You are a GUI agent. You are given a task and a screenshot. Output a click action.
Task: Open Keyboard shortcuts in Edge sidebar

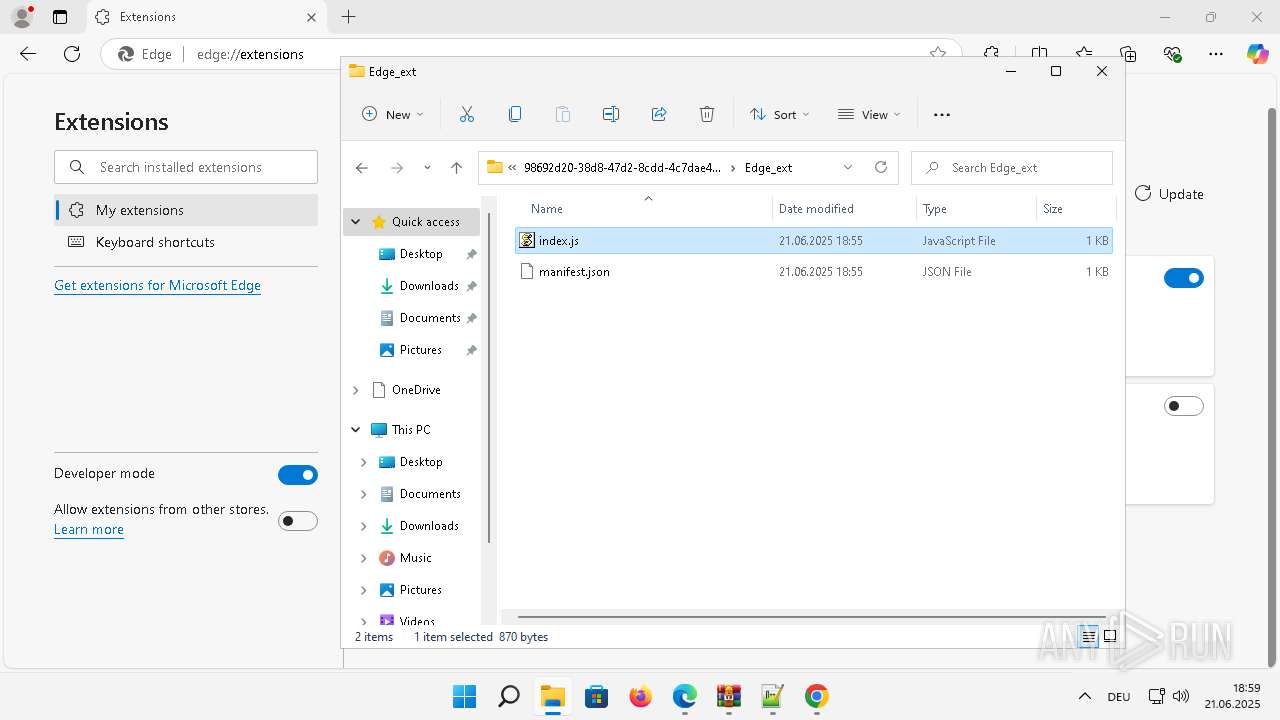[186, 242]
